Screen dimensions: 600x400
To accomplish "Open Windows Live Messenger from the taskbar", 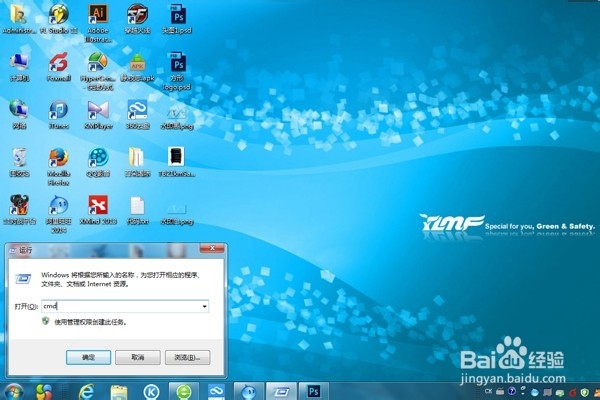I will (x=44, y=392).
